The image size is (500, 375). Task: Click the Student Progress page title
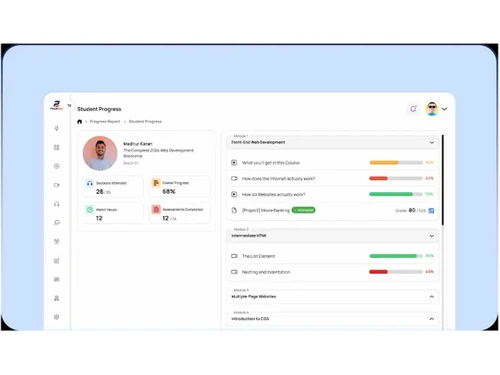click(x=99, y=109)
